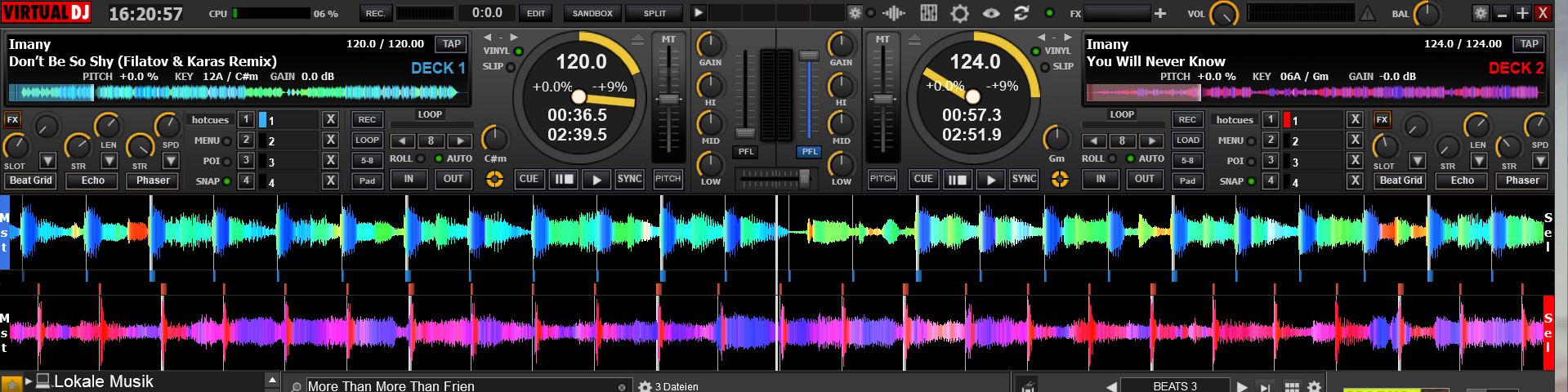Open the EDIT menu button
The image size is (1568, 392).
(536, 13)
